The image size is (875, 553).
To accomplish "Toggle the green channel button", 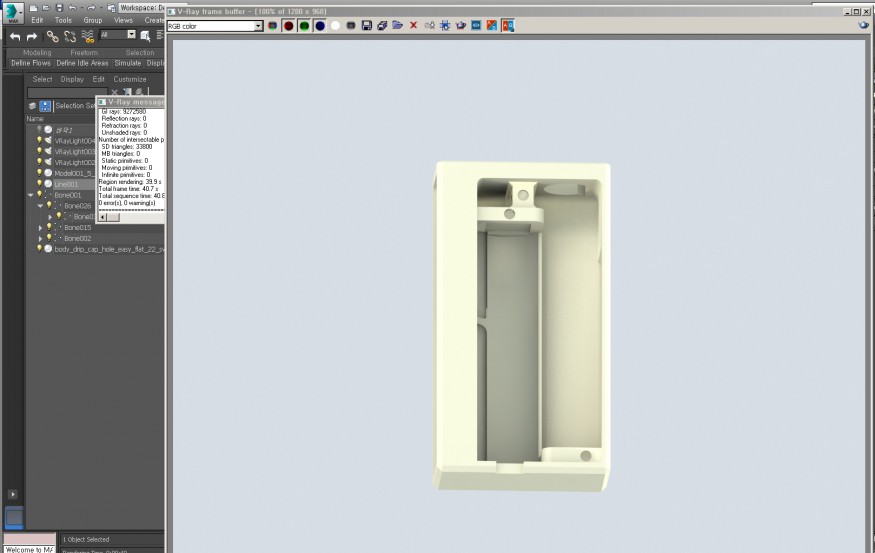I will [x=304, y=25].
